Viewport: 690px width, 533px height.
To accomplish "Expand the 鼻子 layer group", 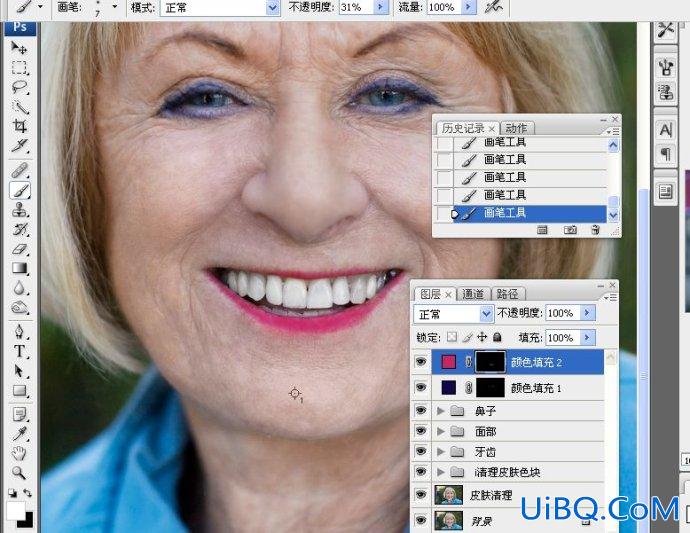I will point(440,411).
